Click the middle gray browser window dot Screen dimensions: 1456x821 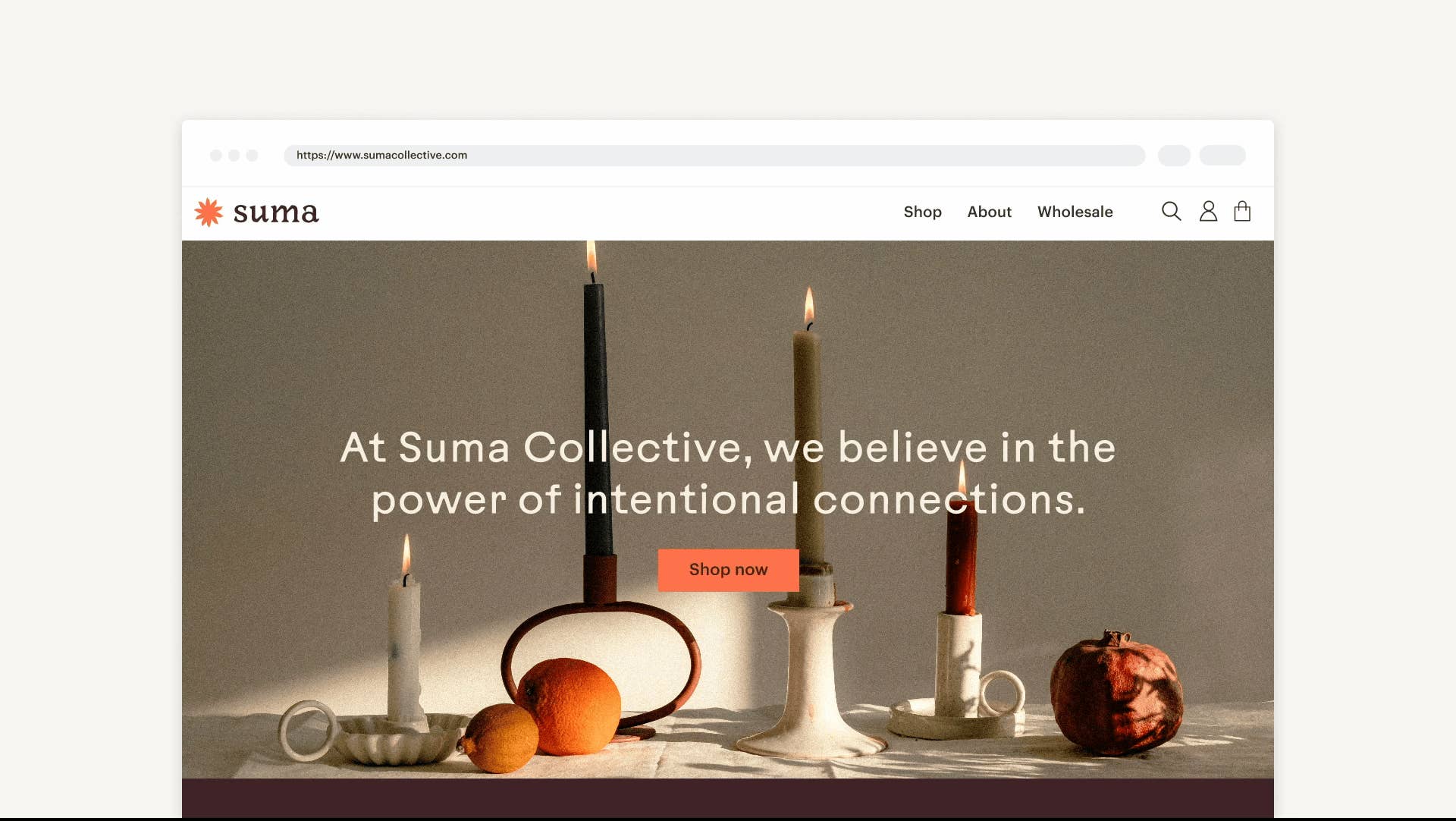pyautogui.click(x=234, y=156)
